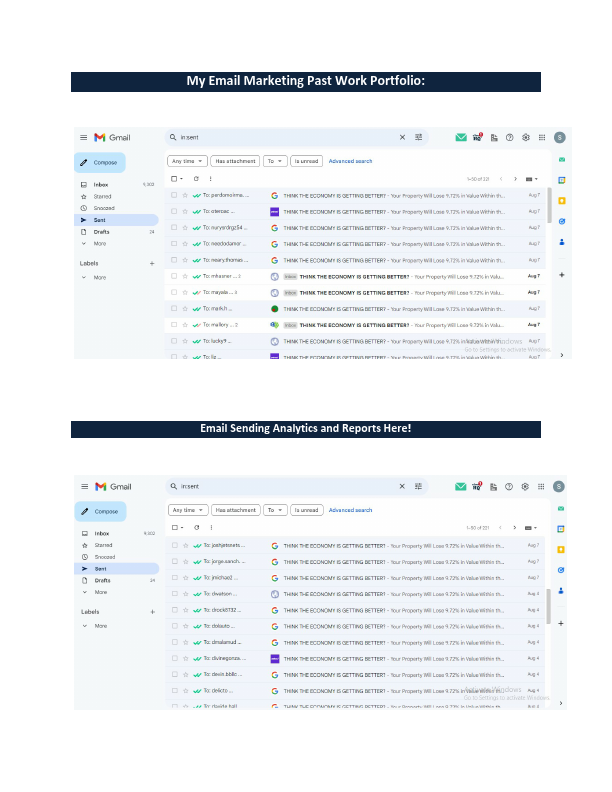The width and height of the screenshot is (612, 792).
Task: Click green envelope extension icon in Analytics Gmail
Action: [x=460, y=486]
